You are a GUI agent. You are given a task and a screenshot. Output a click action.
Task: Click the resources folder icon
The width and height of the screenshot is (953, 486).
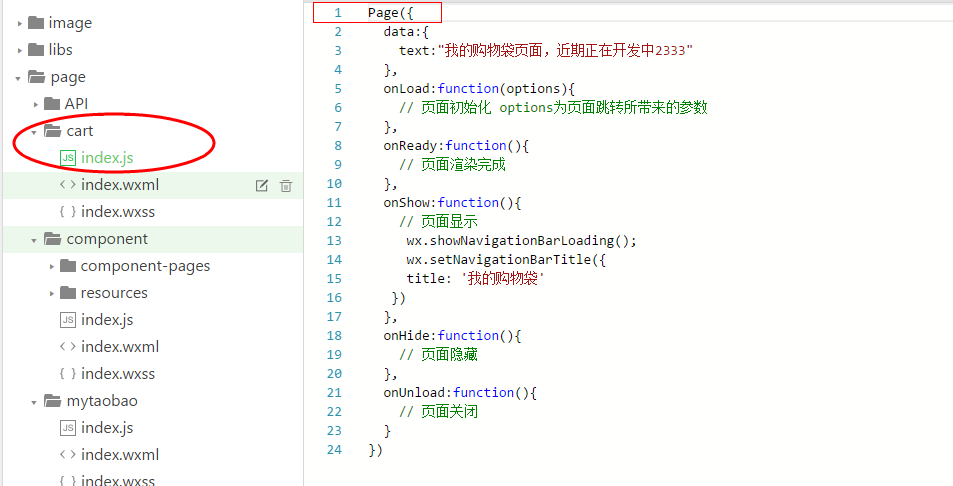coord(68,292)
